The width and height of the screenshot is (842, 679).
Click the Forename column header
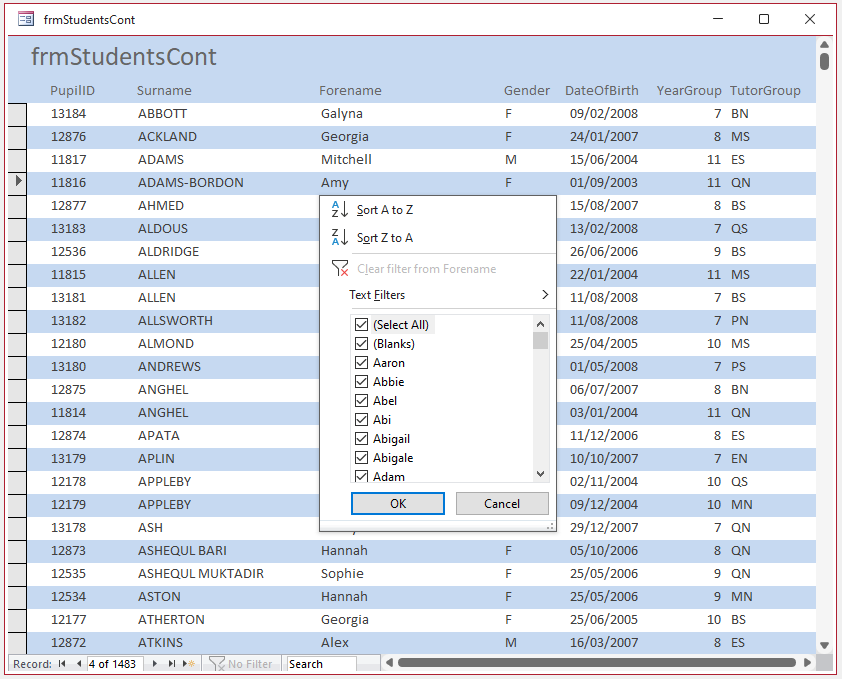(x=350, y=90)
